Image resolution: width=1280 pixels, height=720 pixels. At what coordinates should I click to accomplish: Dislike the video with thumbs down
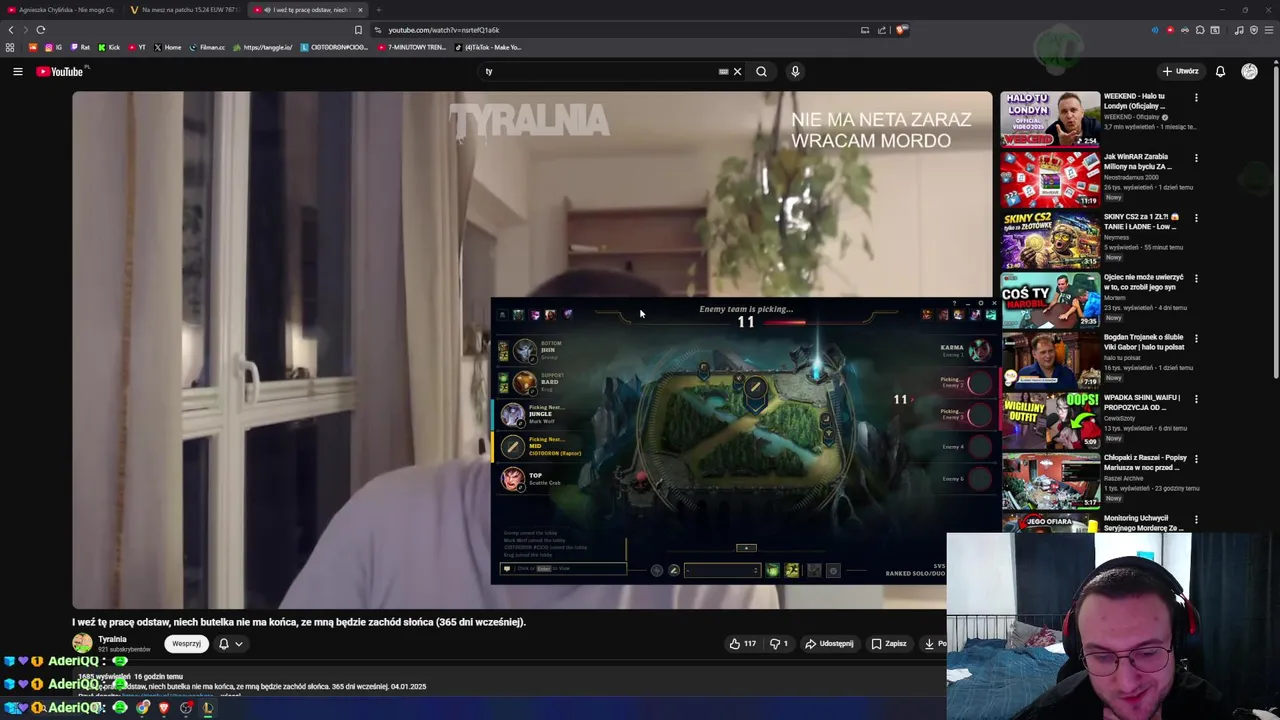779,644
